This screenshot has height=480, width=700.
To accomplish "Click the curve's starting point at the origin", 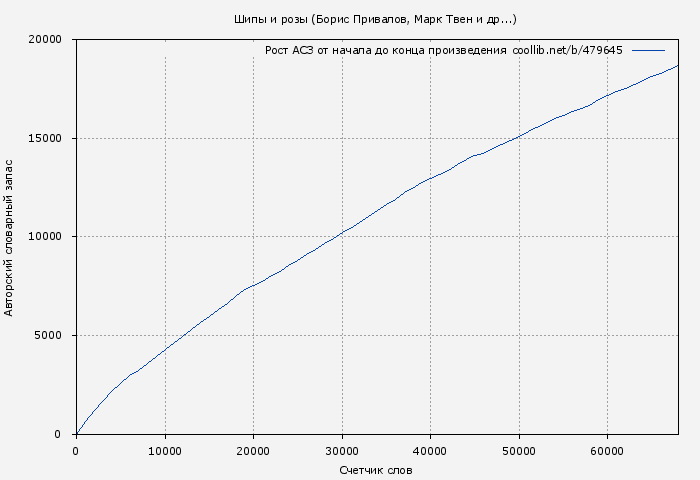I will click(x=76, y=434).
